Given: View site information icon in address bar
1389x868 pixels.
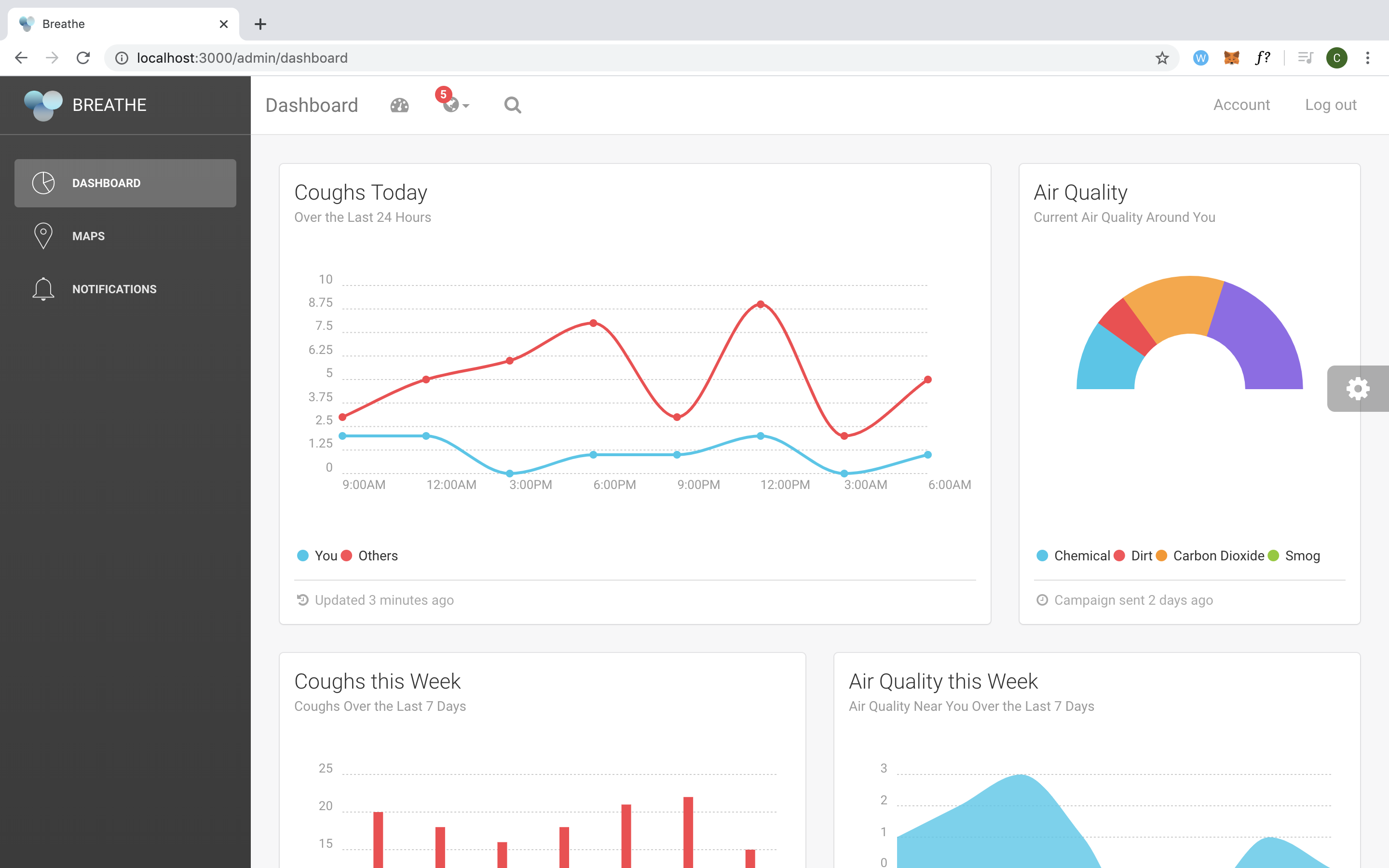Looking at the screenshot, I should coord(122,58).
